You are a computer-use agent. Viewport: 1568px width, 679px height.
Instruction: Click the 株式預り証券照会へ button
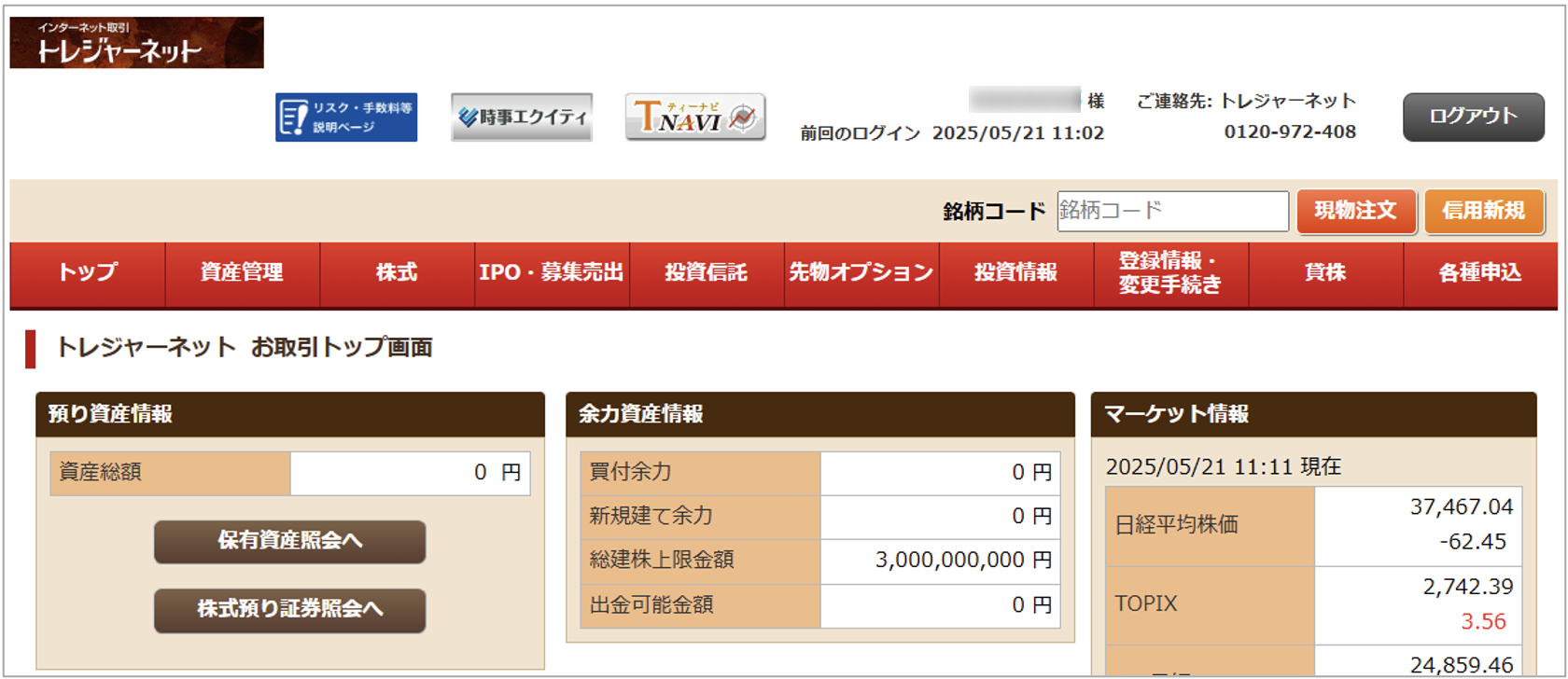click(290, 610)
